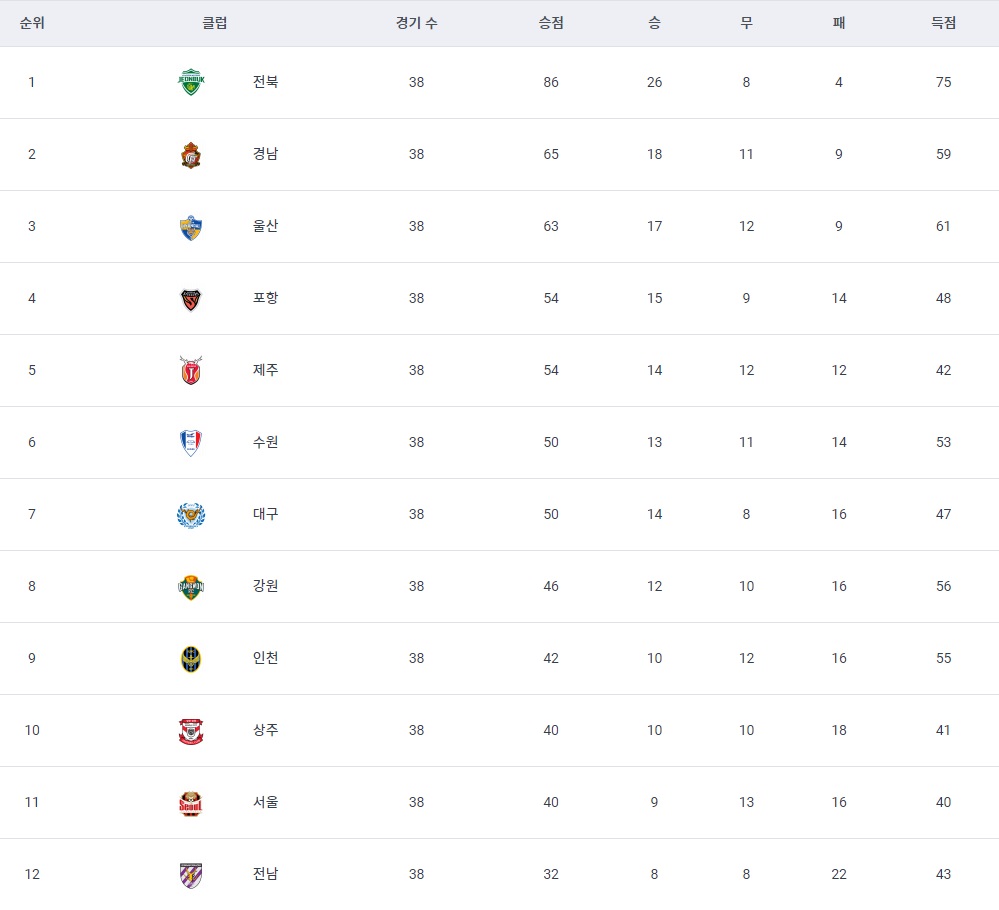Click the Gyeongnam club crest icon
This screenshot has height=910, width=999.
(x=191, y=155)
